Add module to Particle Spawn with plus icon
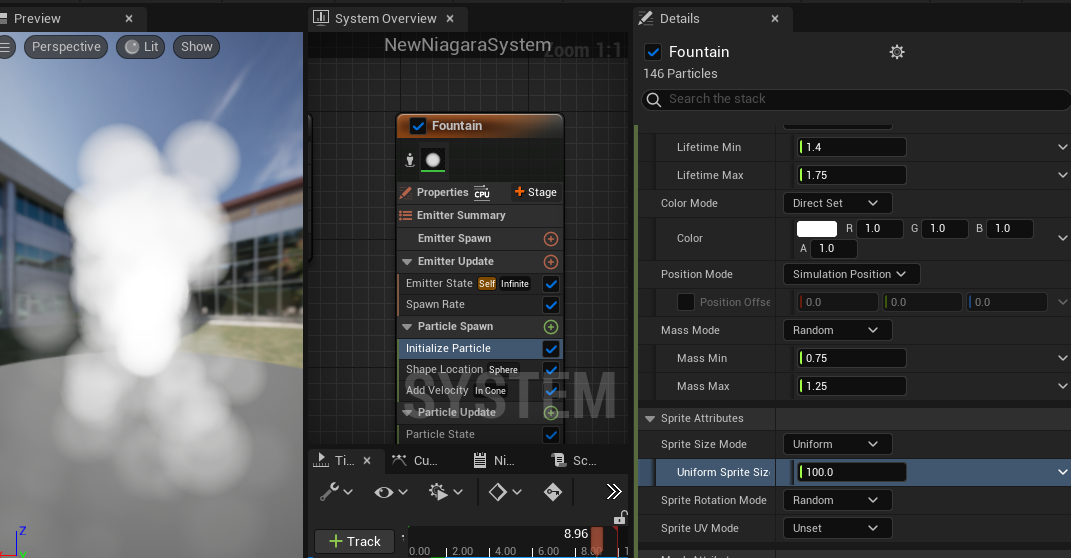1071x558 pixels. pos(551,327)
